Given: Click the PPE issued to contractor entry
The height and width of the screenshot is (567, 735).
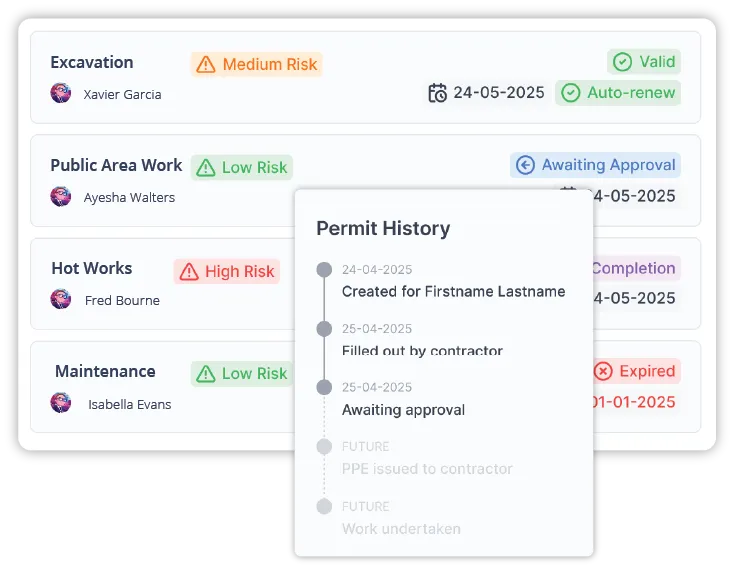Looking at the screenshot, I should click(x=428, y=469).
